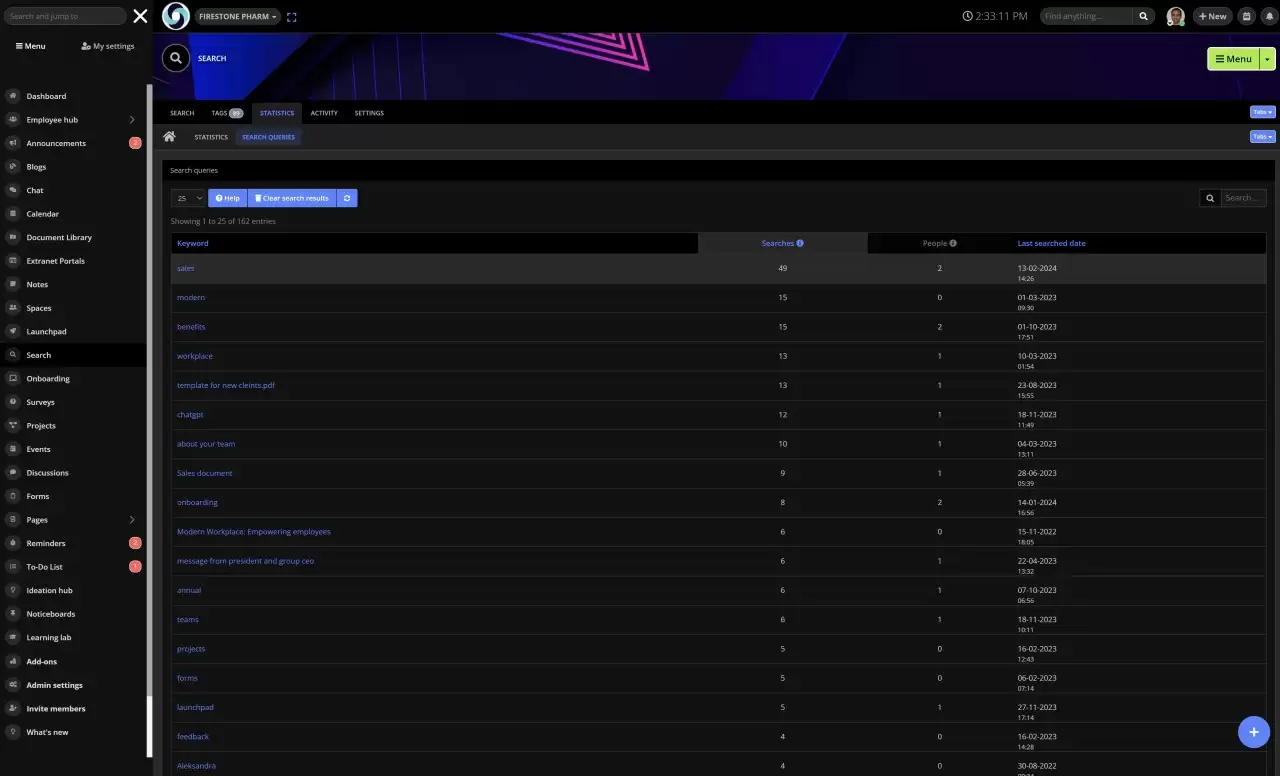Switch to the ACTIVITY tab

point(324,113)
